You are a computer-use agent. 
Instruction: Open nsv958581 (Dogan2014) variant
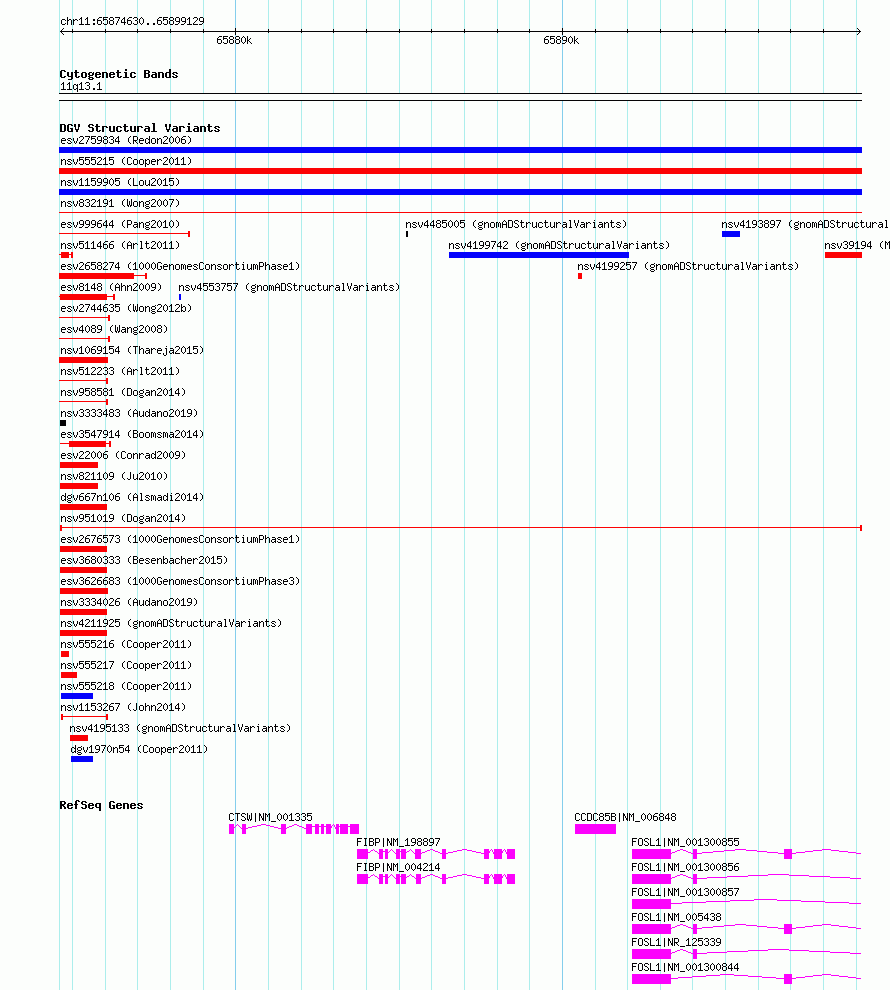point(123,392)
